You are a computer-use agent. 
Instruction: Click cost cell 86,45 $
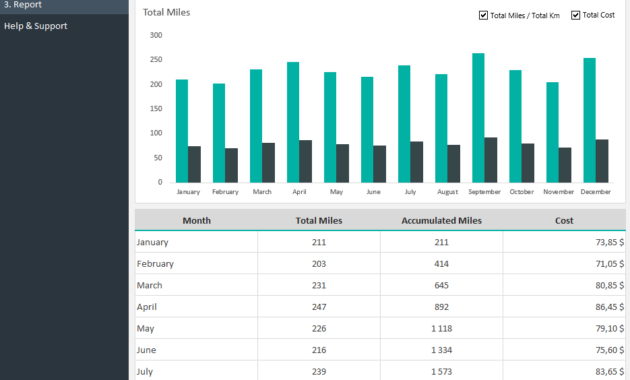click(564, 307)
